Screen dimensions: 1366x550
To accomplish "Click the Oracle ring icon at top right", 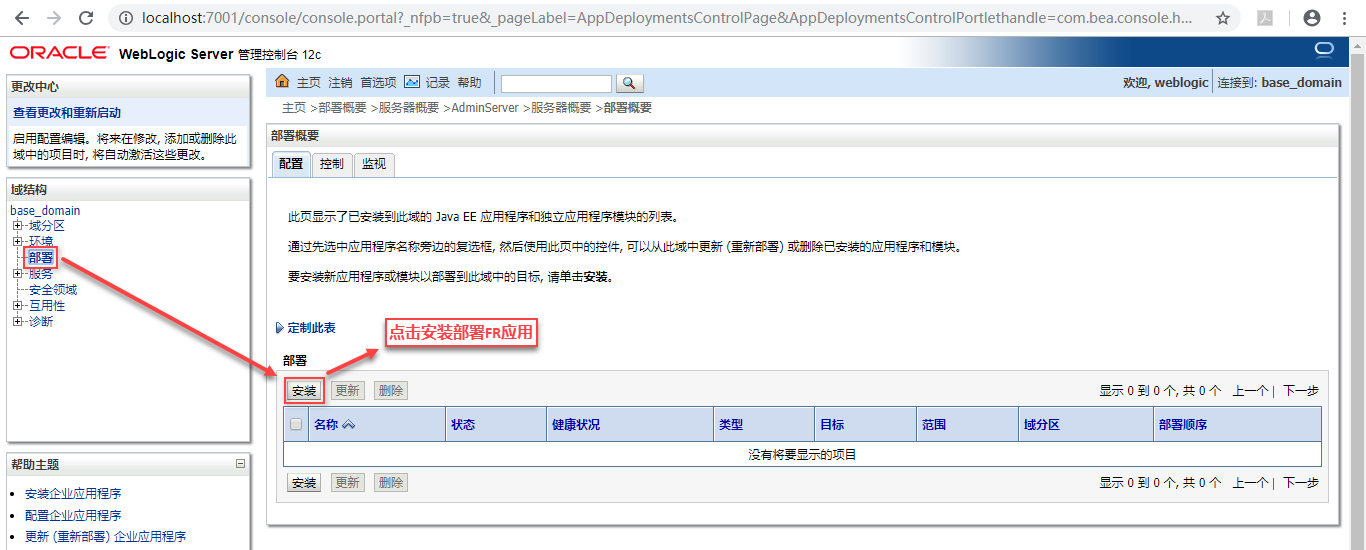I will (x=1324, y=49).
